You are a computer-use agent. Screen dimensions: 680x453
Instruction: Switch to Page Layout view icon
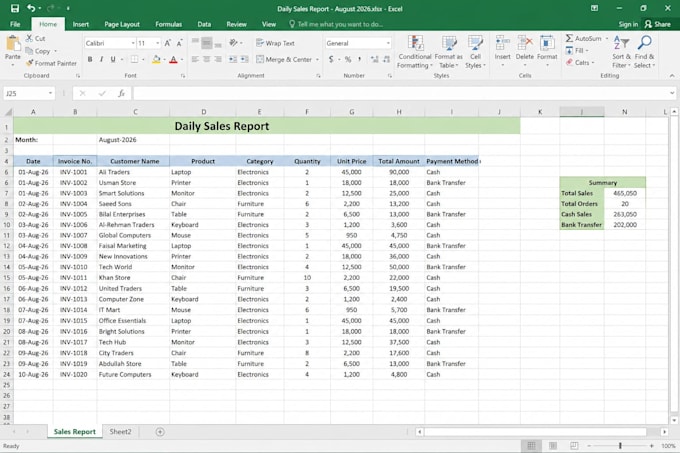tap(553, 446)
